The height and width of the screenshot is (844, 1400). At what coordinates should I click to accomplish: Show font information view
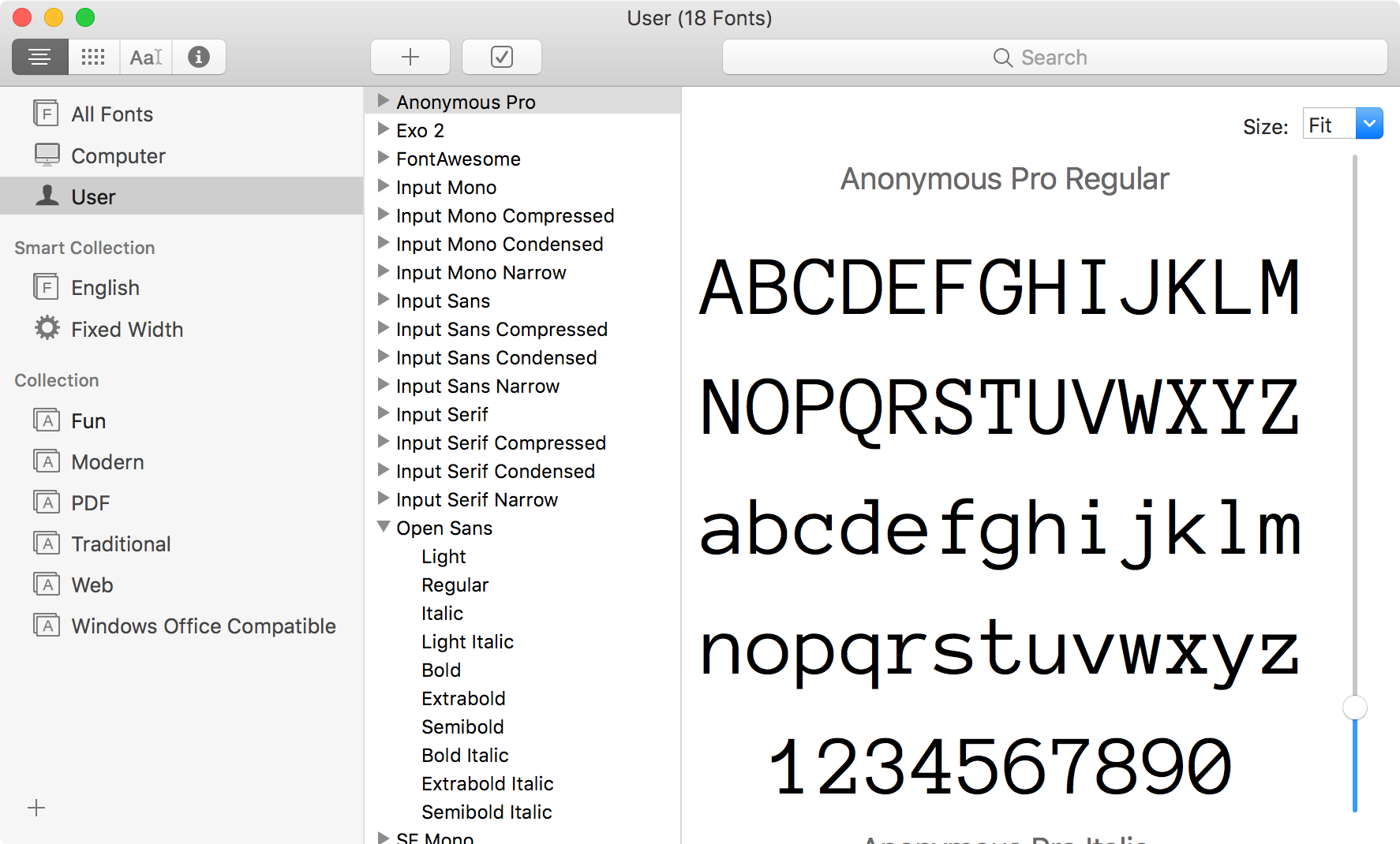coord(199,57)
